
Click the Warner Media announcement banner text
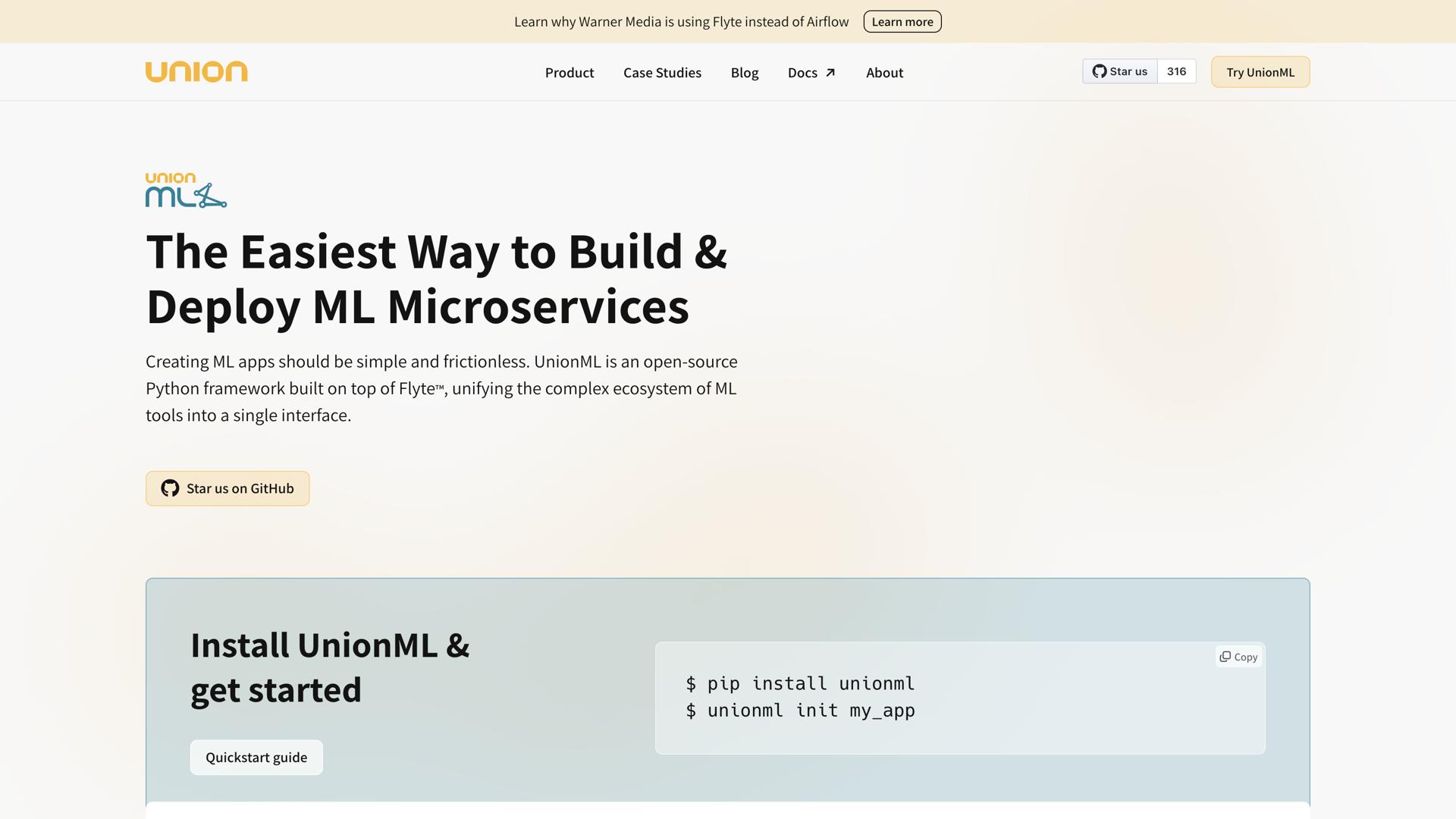click(x=682, y=21)
